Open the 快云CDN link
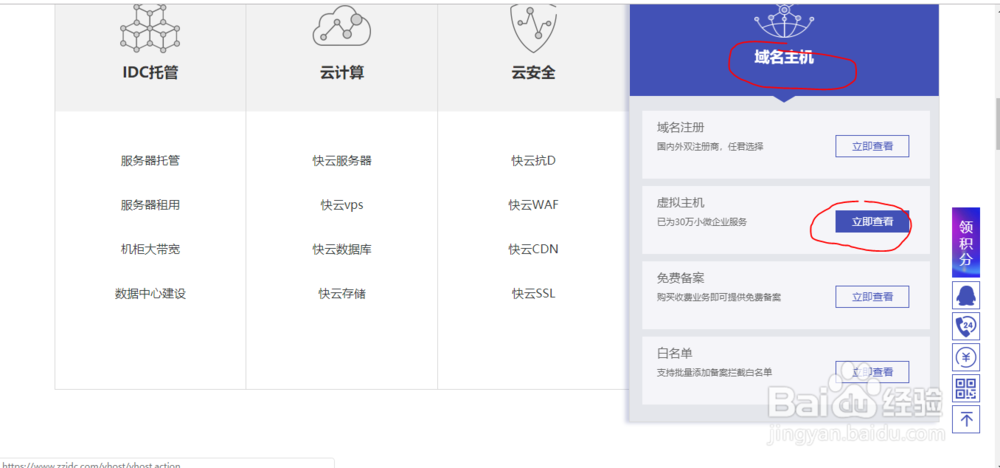1000x468 pixels. (533, 249)
